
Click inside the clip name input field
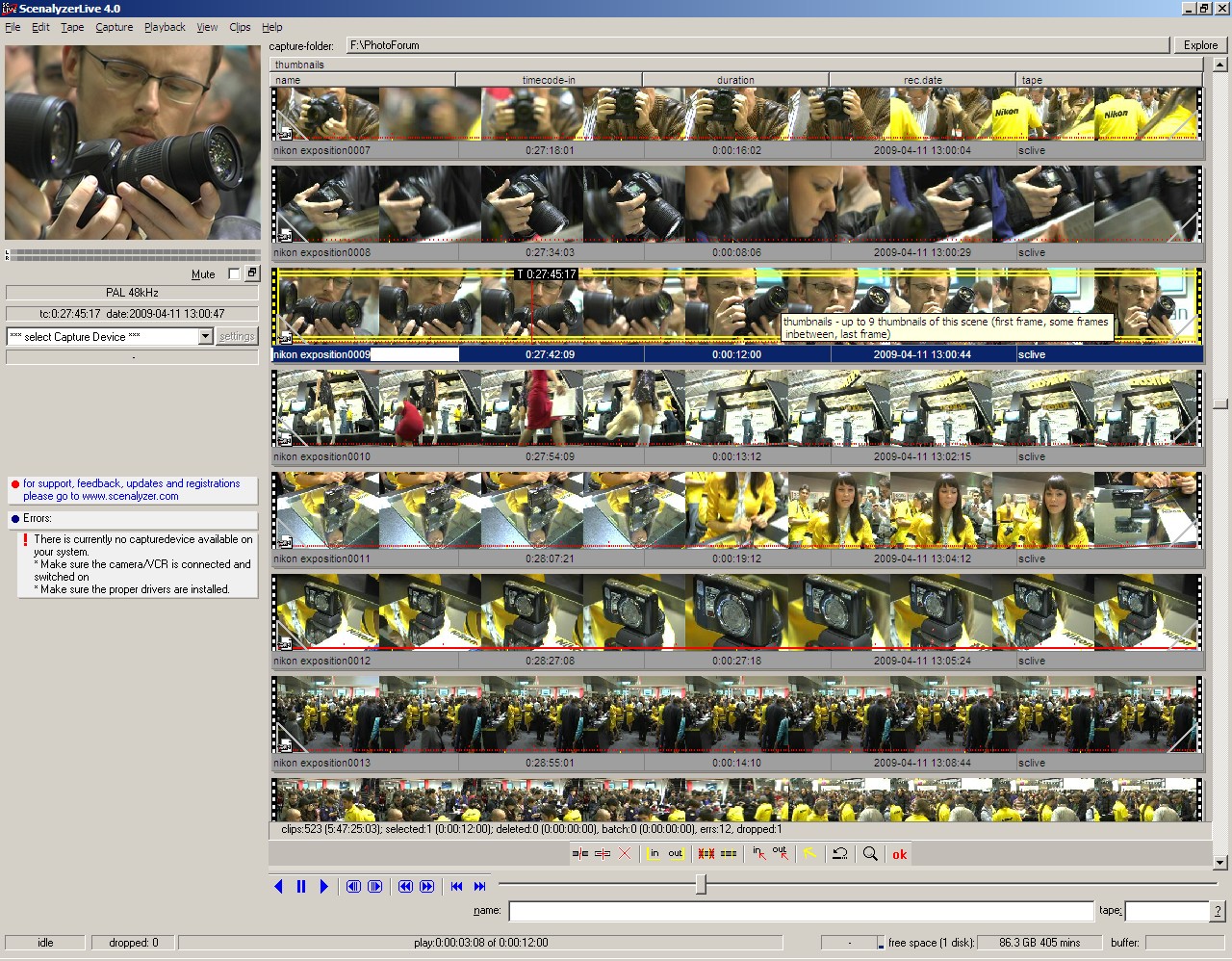pos(801,911)
